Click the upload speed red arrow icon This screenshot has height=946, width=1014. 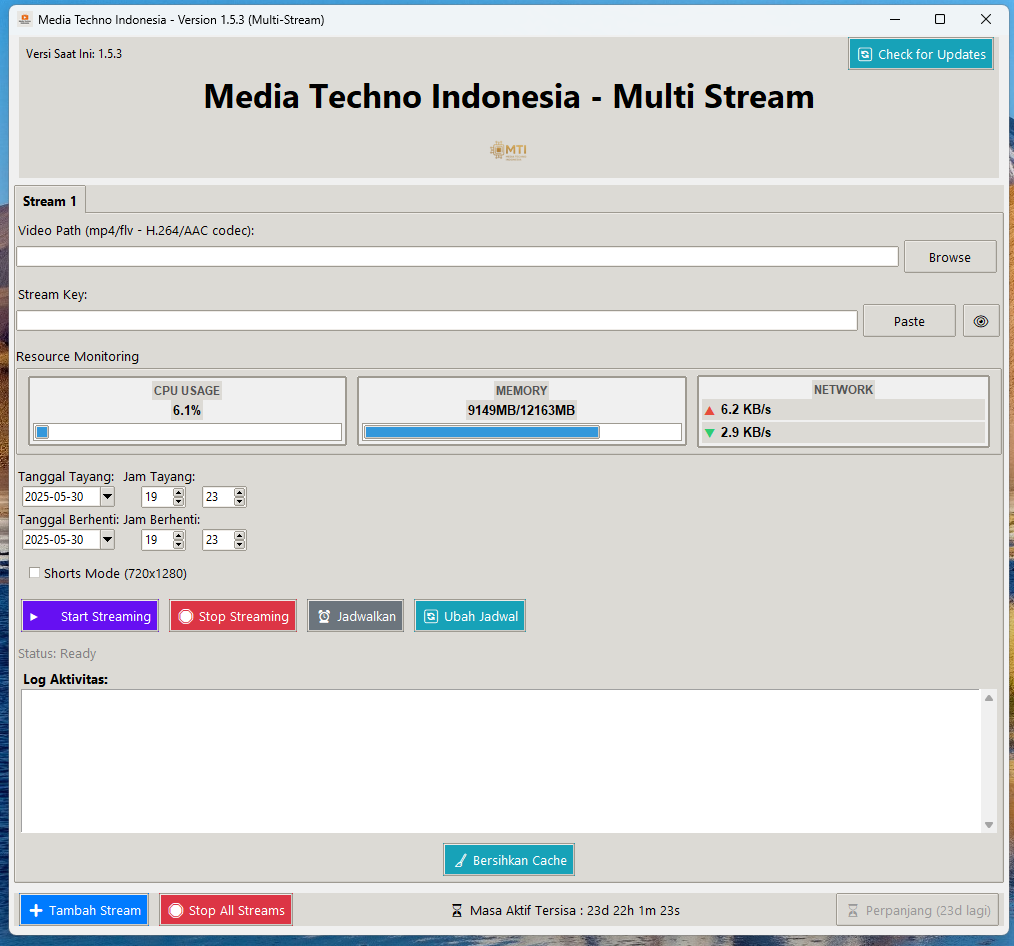click(x=709, y=410)
